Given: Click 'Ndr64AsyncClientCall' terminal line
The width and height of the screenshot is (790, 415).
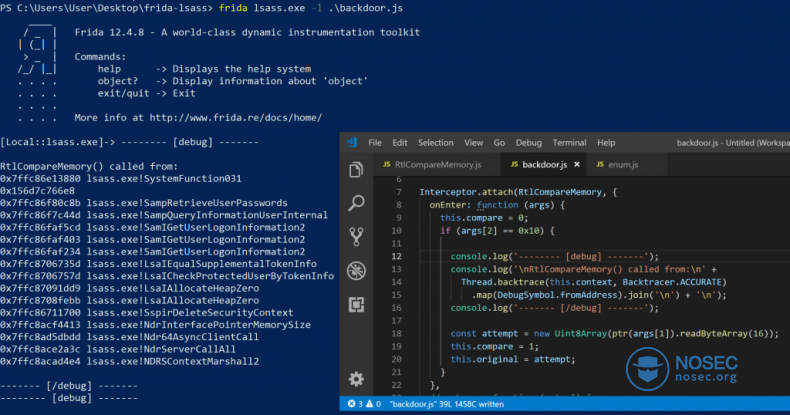Looking at the screenshot, I should 129,337.
